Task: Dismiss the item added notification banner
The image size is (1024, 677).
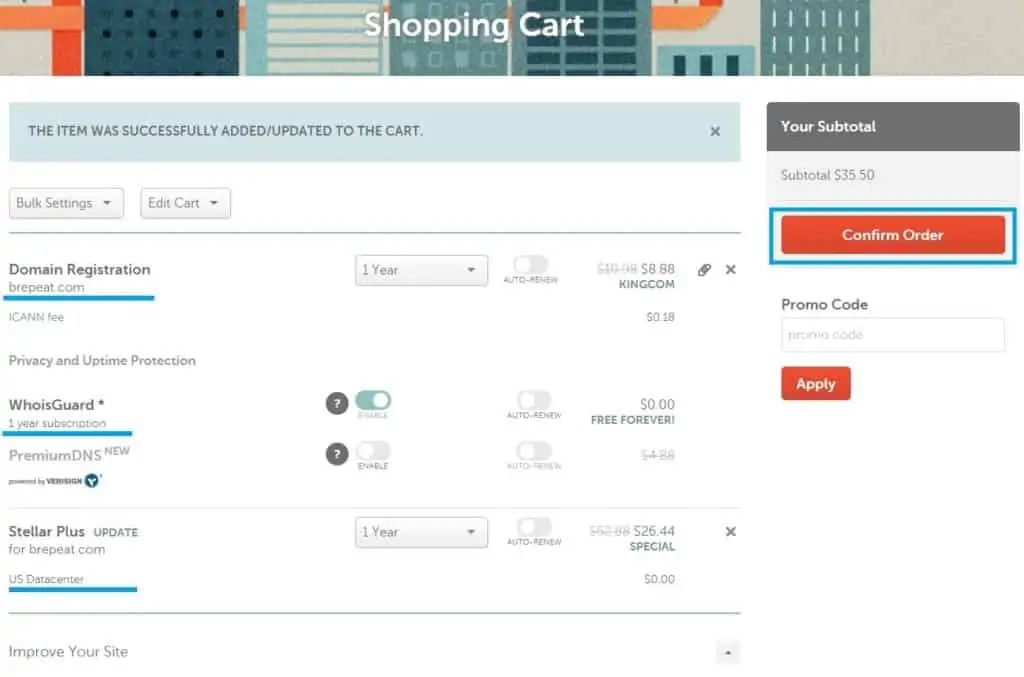Action: pos(715,131)
